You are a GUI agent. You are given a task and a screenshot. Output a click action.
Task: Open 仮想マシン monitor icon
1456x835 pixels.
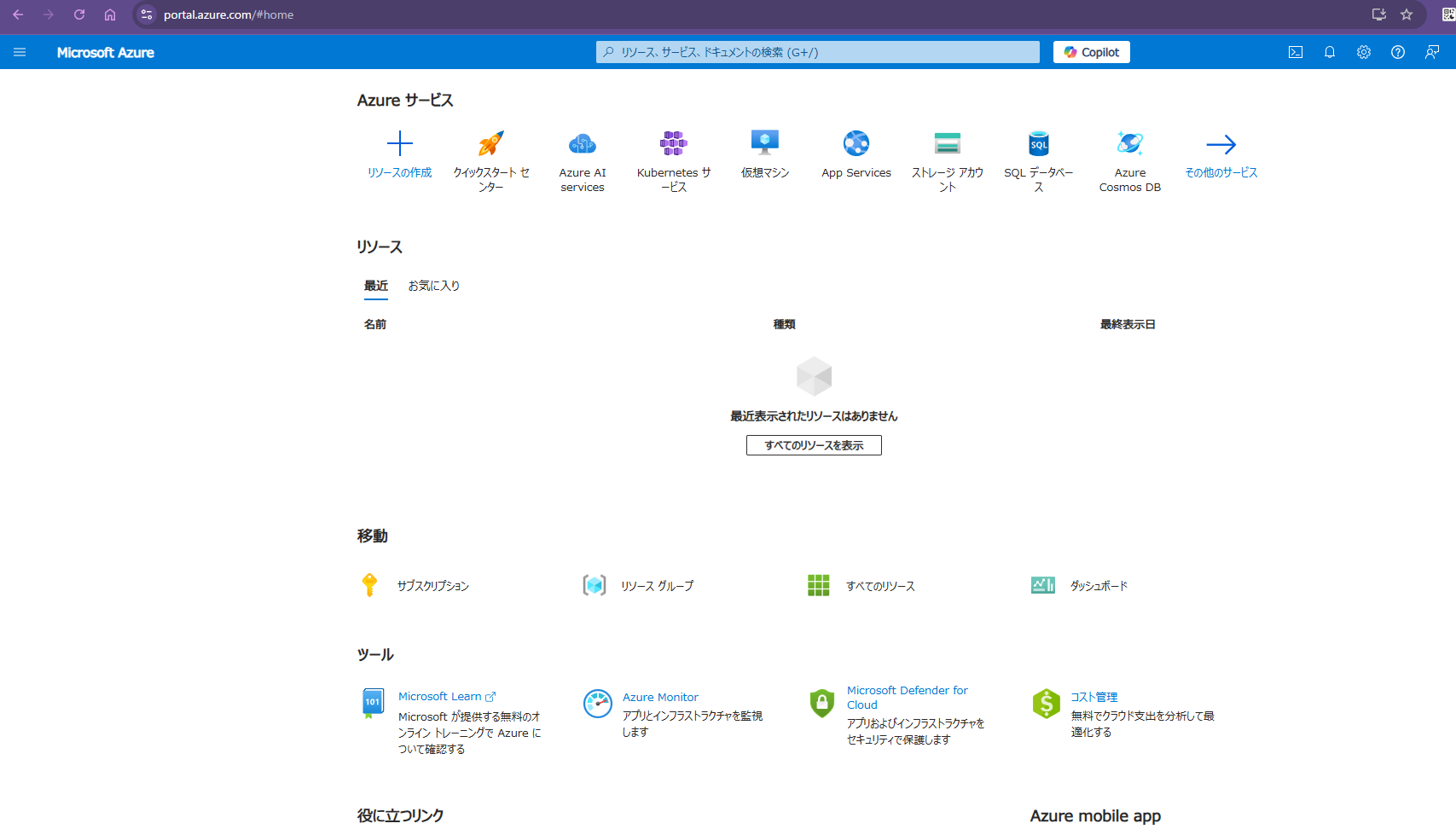(x=765, y=142)
